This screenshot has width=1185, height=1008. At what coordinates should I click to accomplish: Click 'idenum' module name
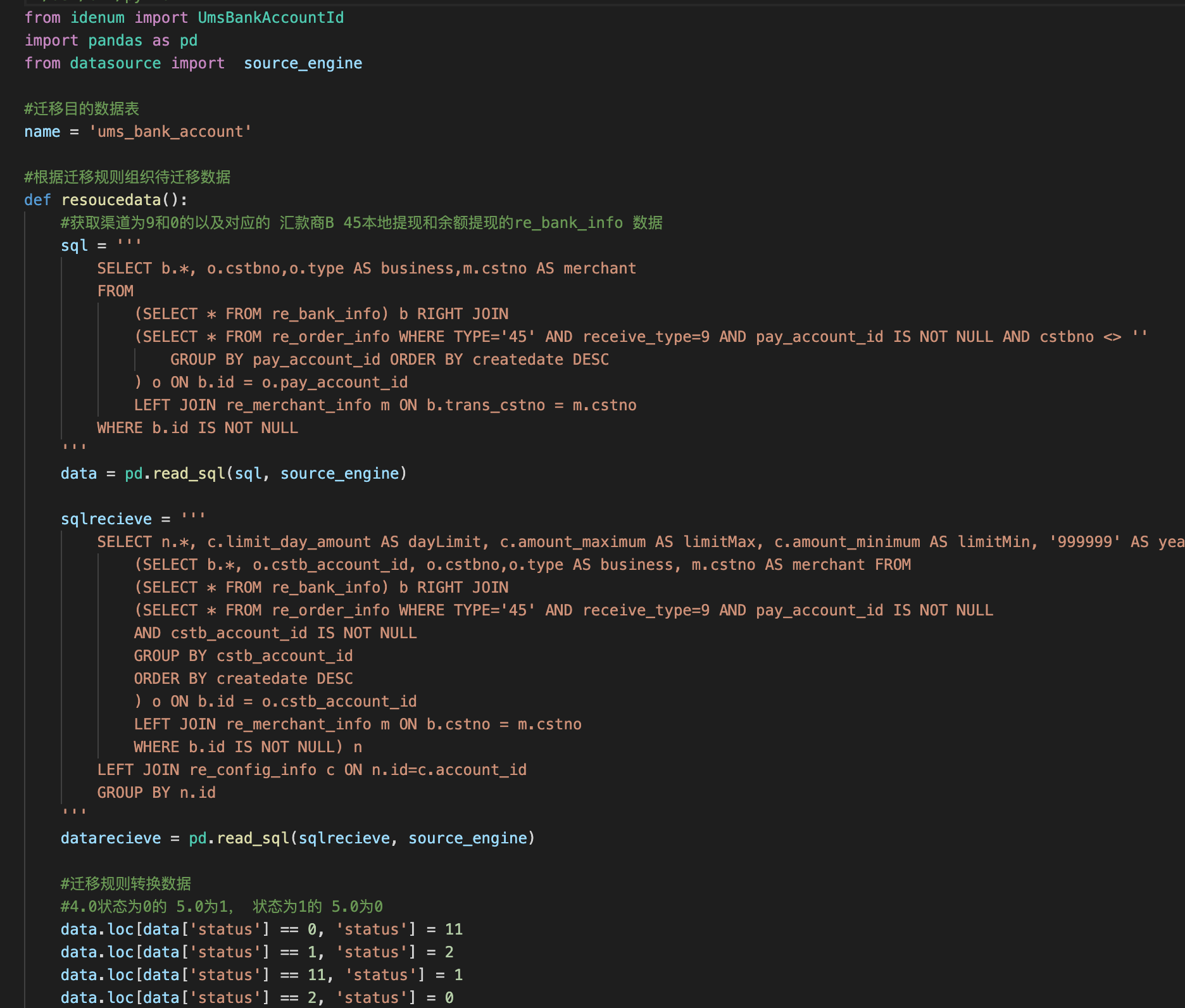97,18
